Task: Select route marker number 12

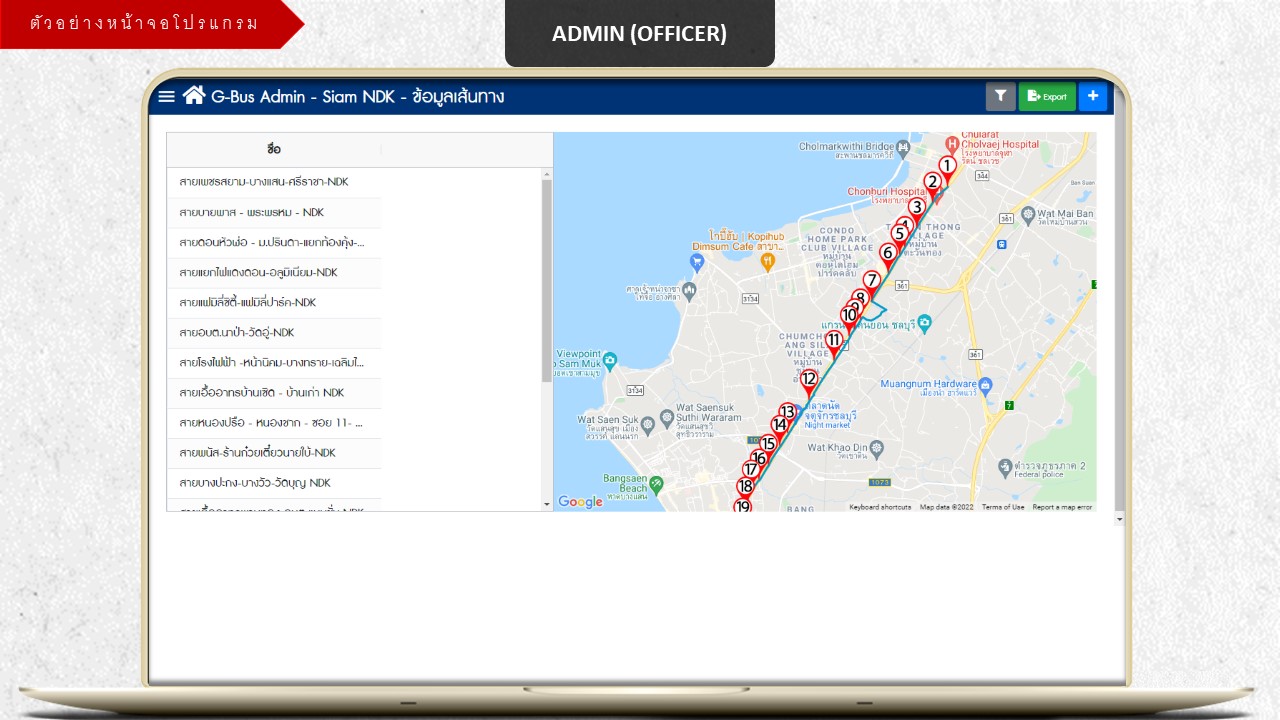Action: (809, 382)
